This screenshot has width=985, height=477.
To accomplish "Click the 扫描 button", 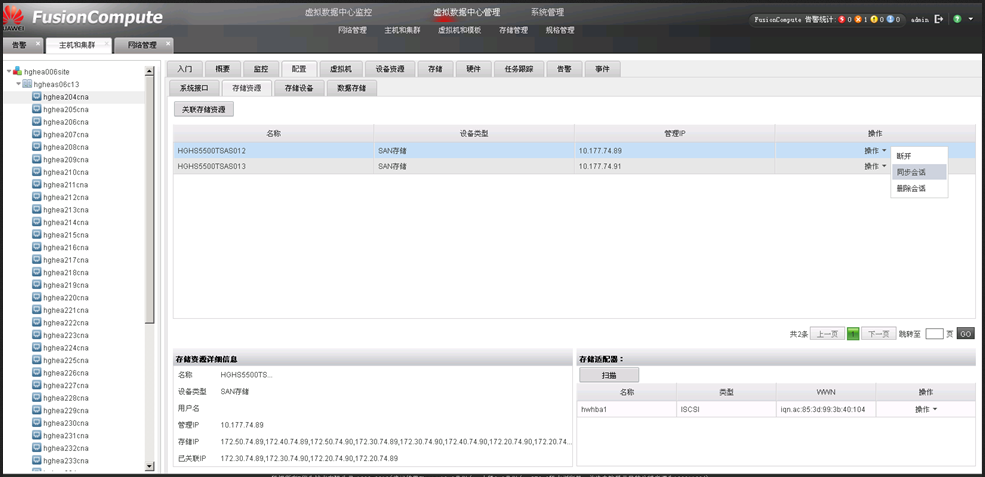I will coord(608,375).
